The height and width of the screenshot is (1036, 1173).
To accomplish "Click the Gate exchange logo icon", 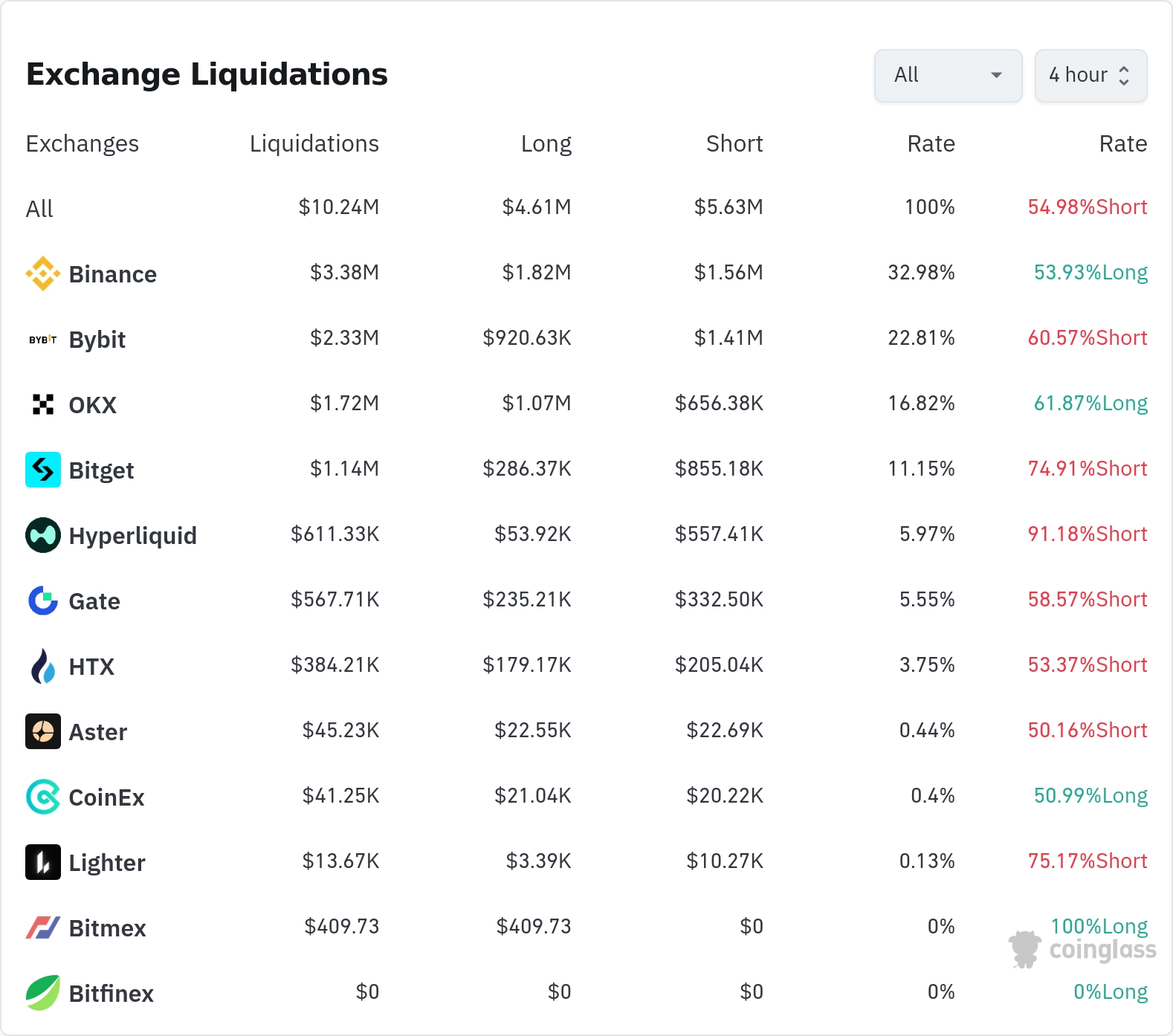I will (43, 600).
